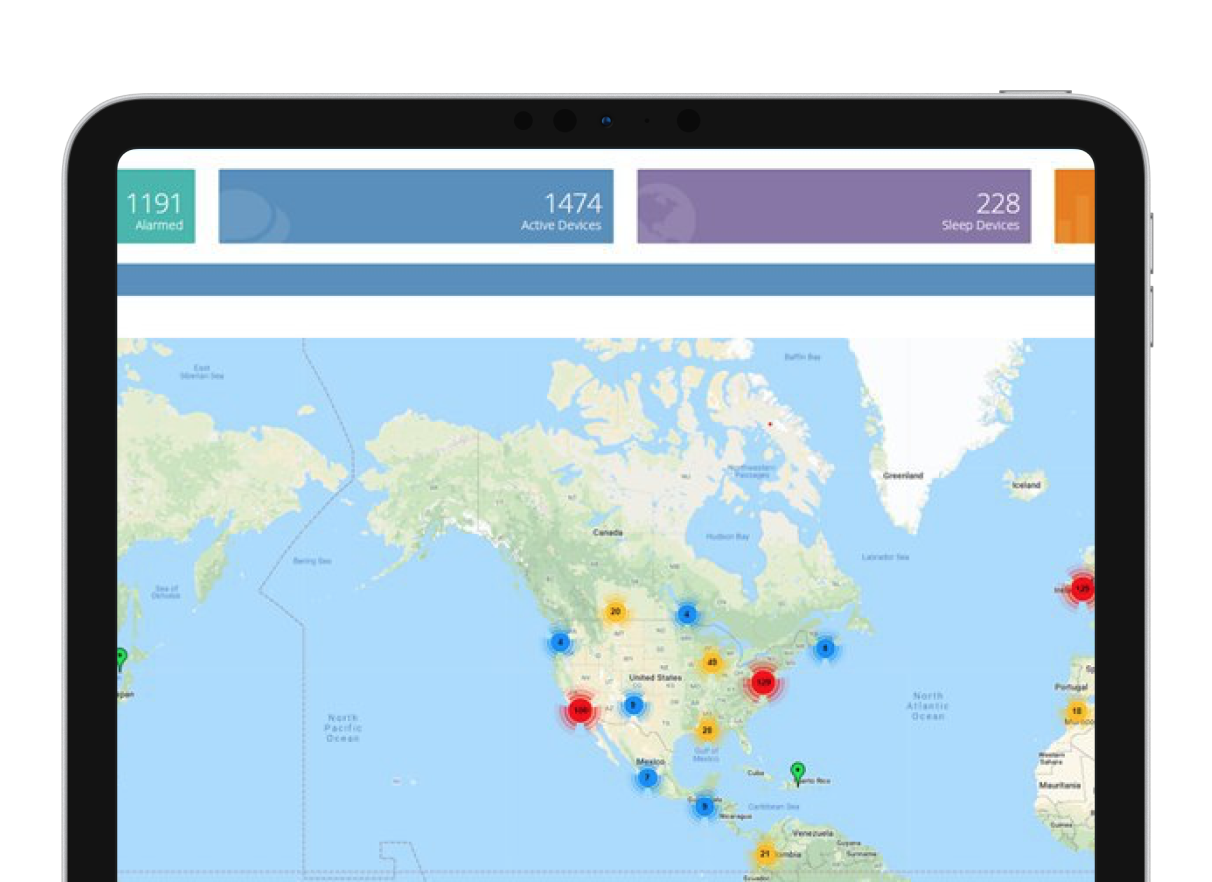Open the yellow 45 cluster near the Great Lakes

pyautogui.click(x=712, y=663)
